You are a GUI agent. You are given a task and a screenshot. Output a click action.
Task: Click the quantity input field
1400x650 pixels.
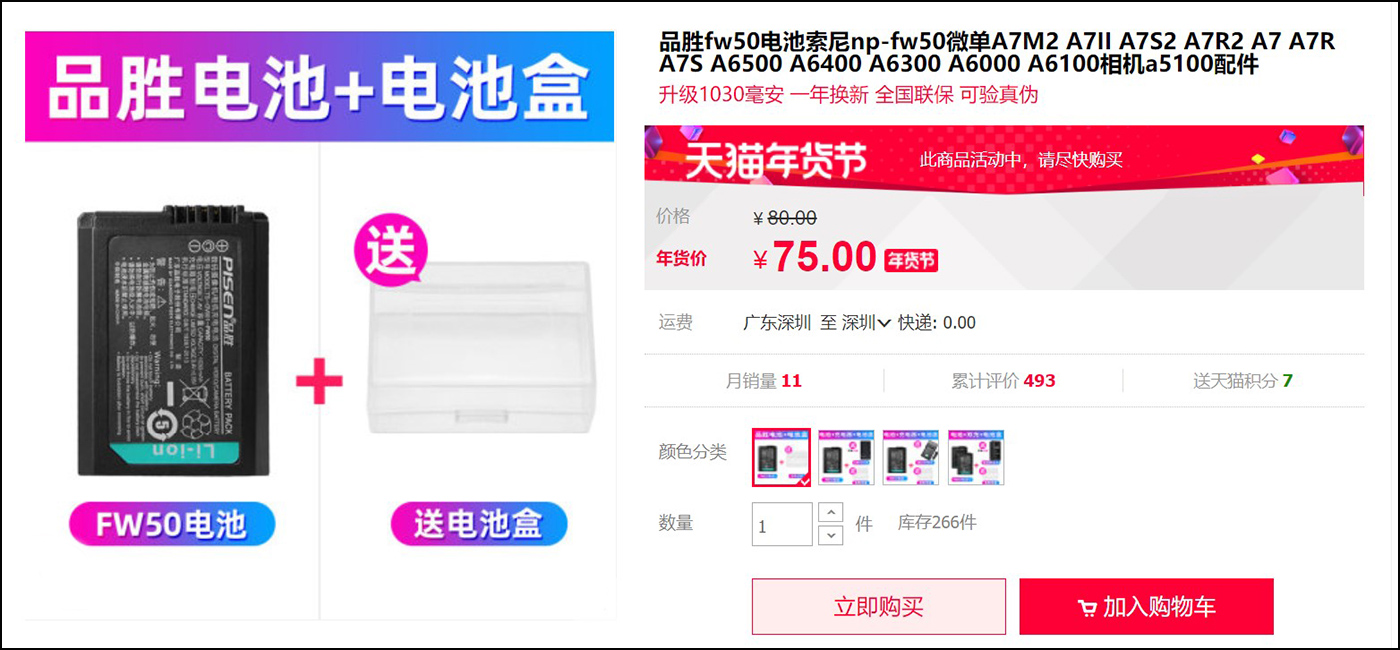[782, 525]
